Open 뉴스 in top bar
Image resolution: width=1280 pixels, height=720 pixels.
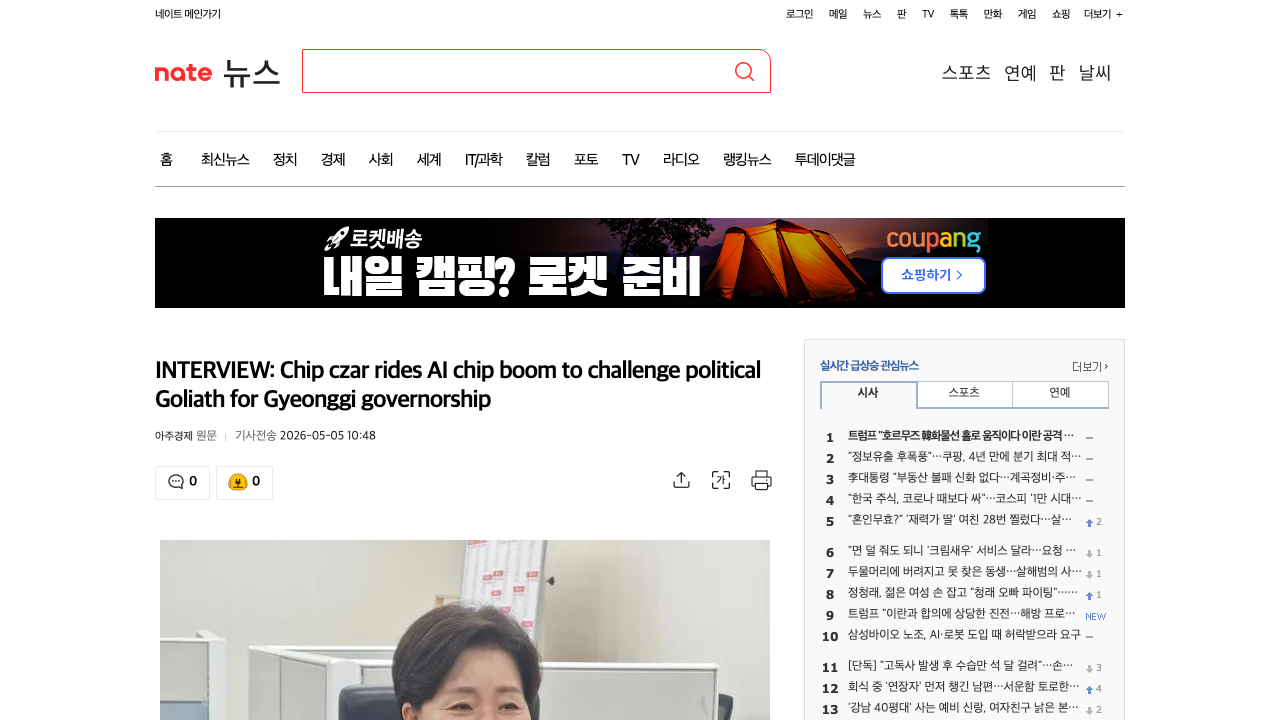pyautogui.click(x=872, y=14)
